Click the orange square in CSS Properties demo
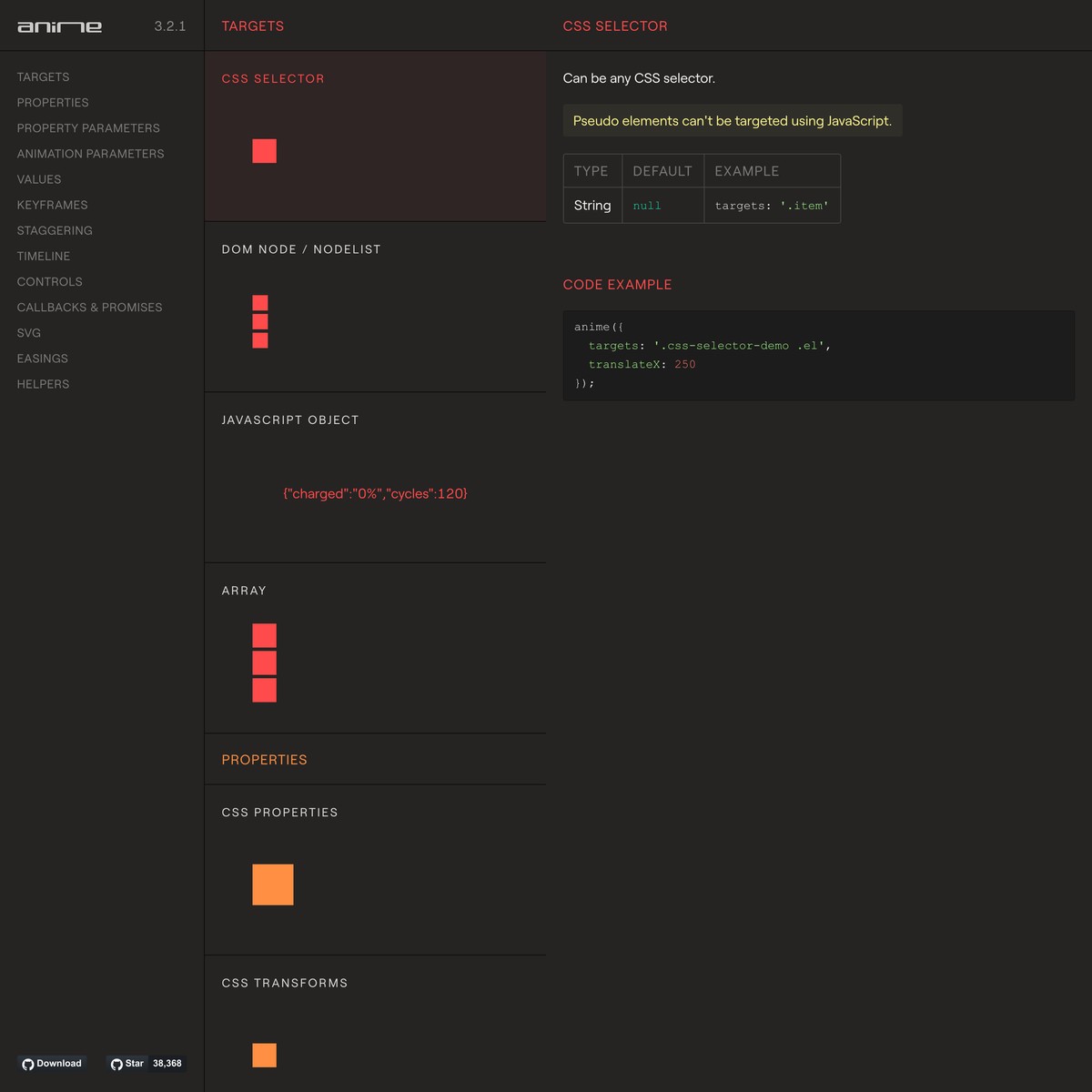 tap(273, 885)
